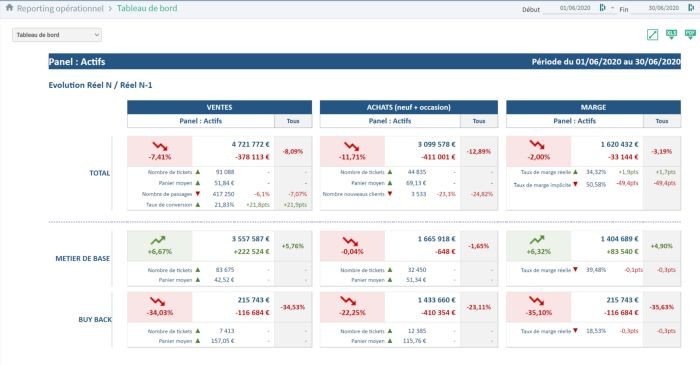Select the Tous tab under VENTES

coord(293,121)
